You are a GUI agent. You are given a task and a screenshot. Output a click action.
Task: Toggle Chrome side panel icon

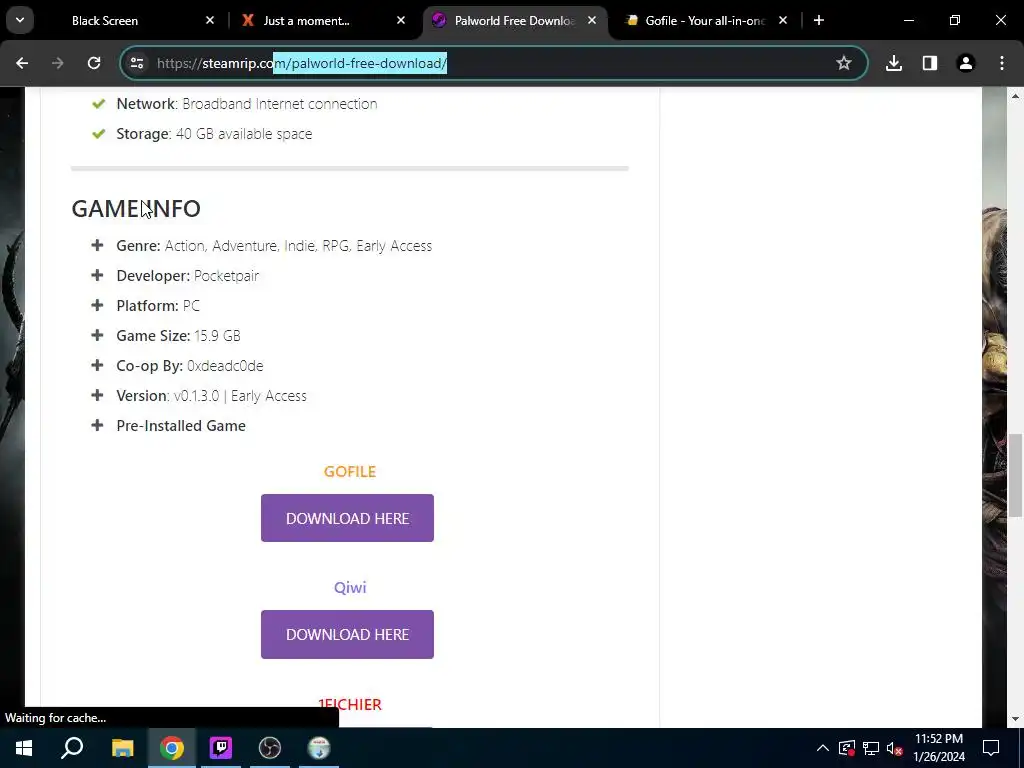click(x=930, y=63)
